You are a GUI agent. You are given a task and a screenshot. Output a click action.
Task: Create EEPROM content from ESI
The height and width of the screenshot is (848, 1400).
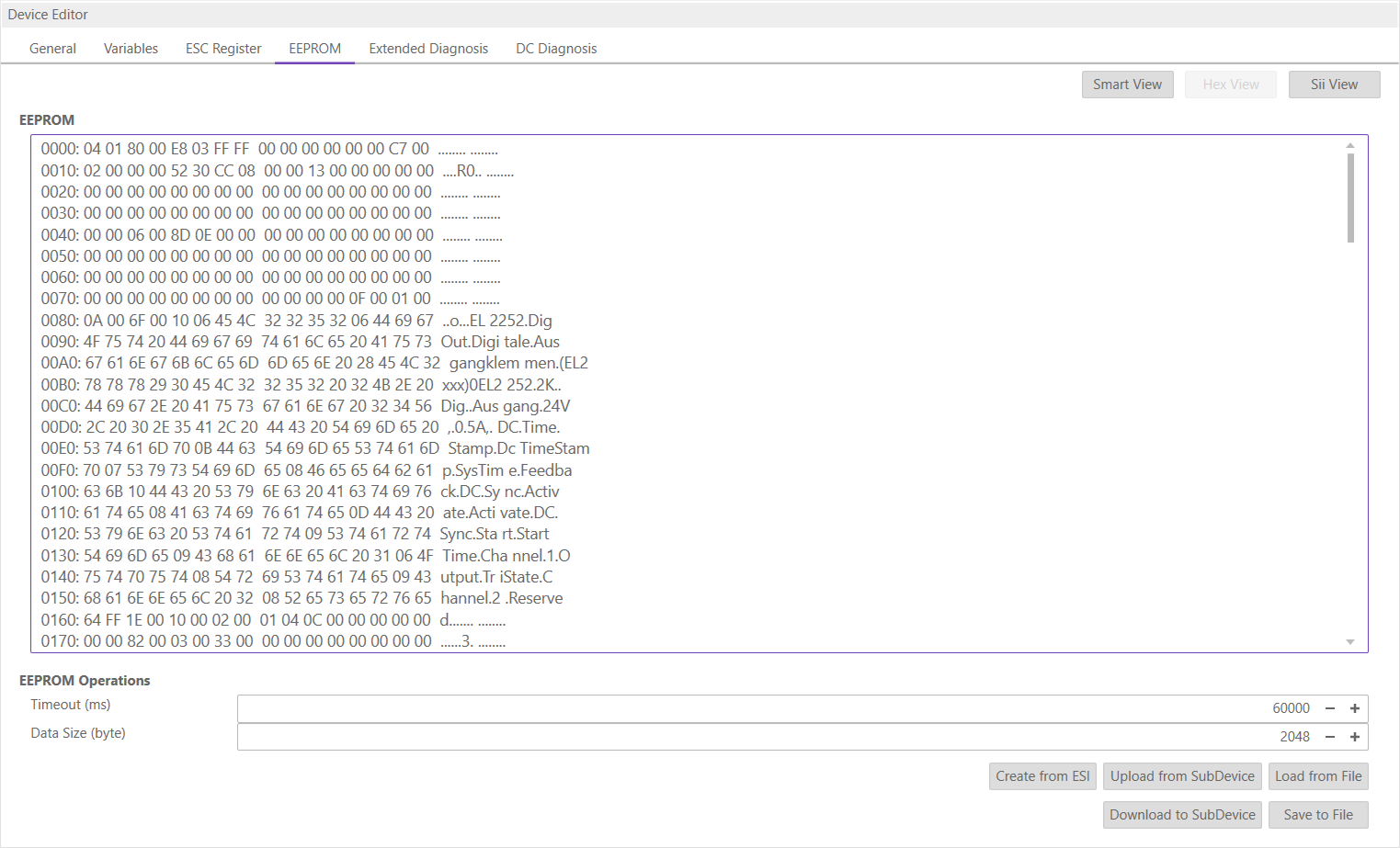click(1042, 775)
